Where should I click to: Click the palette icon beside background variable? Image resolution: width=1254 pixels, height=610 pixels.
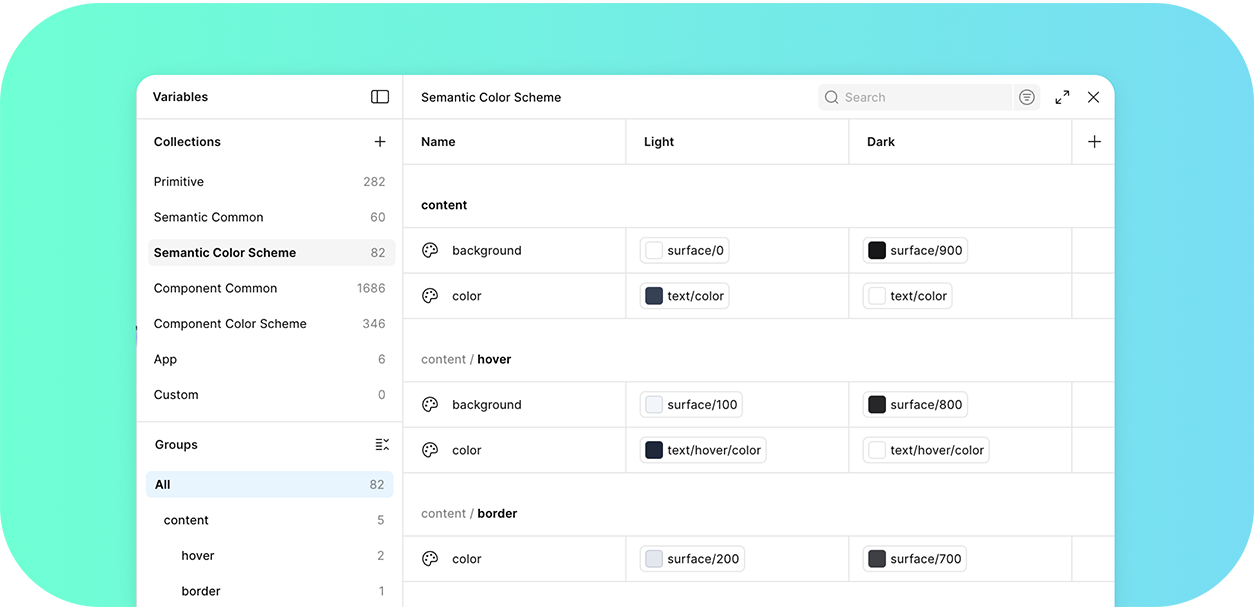pyautogui.click(x=430, y=250)
